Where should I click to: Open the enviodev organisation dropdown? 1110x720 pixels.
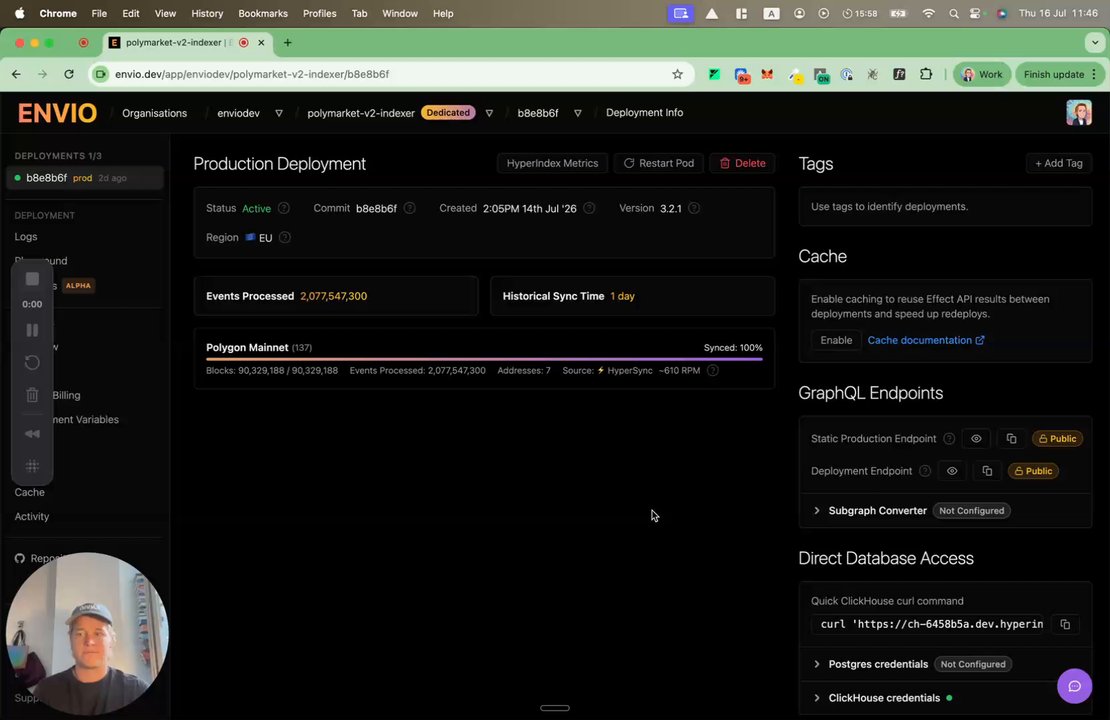point(279,113)
